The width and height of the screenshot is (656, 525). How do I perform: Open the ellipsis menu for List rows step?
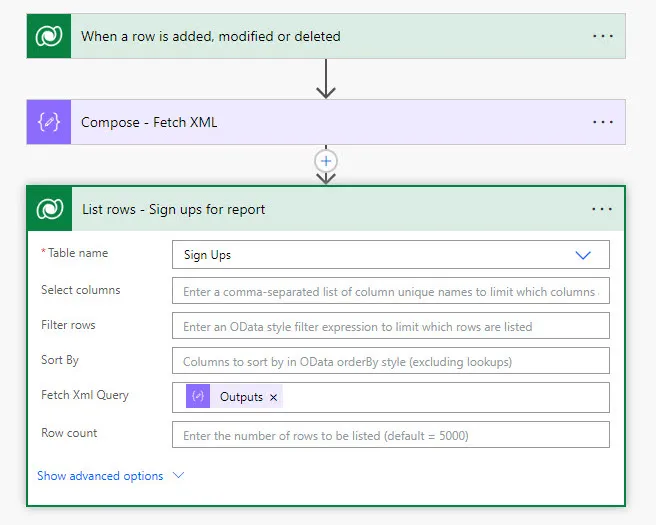pyautogui.click(x=602, y=209)
